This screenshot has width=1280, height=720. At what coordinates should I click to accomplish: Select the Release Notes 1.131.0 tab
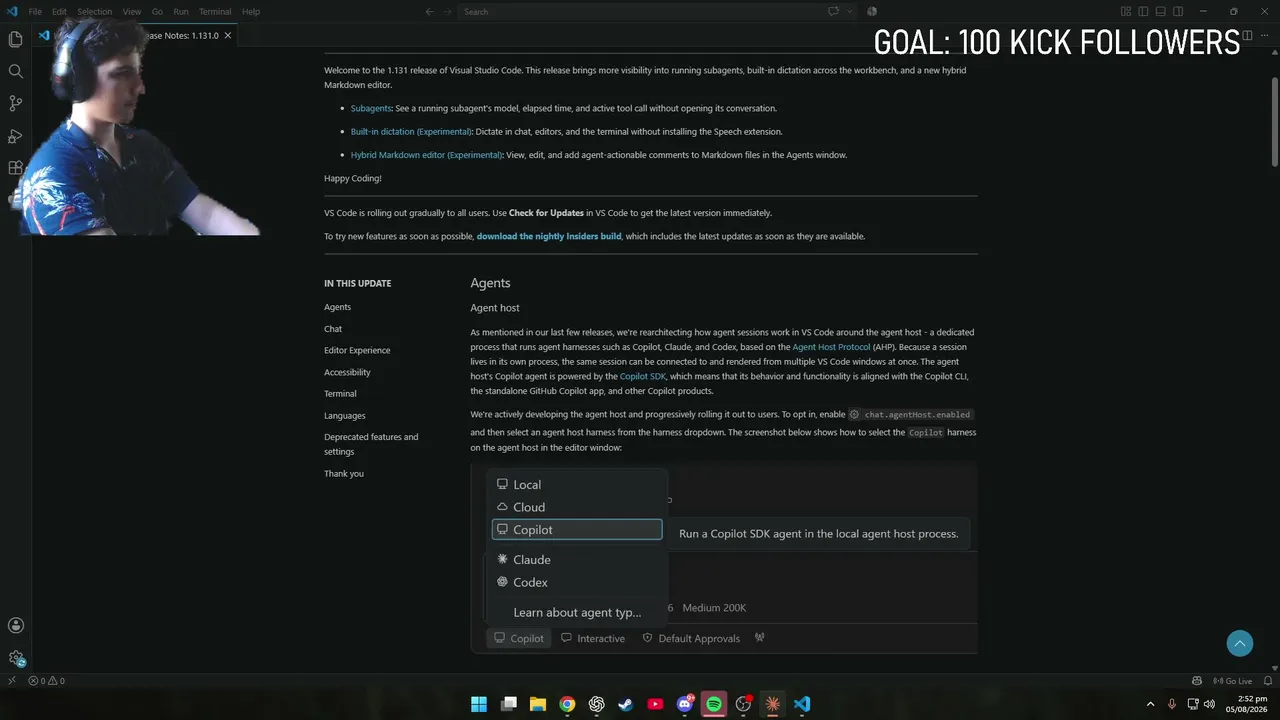pos(135,35)
